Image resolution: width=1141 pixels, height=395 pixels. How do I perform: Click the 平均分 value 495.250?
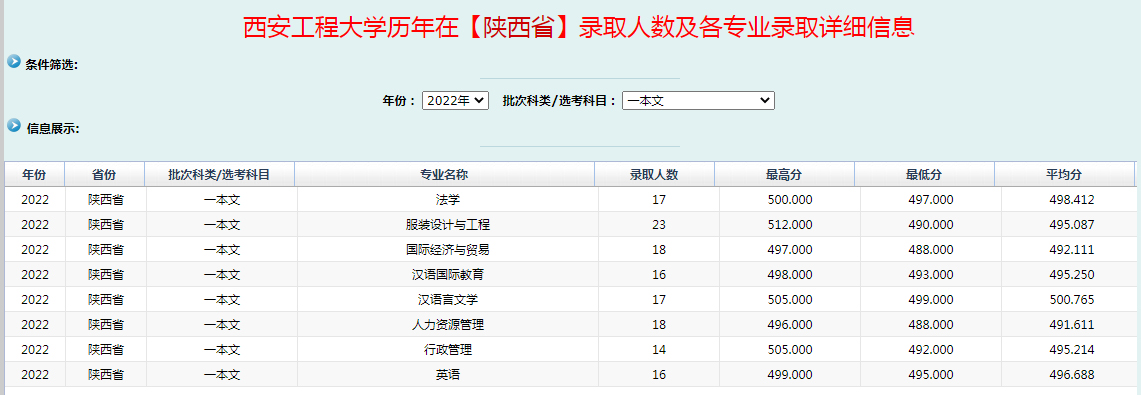pos(1072,274)
